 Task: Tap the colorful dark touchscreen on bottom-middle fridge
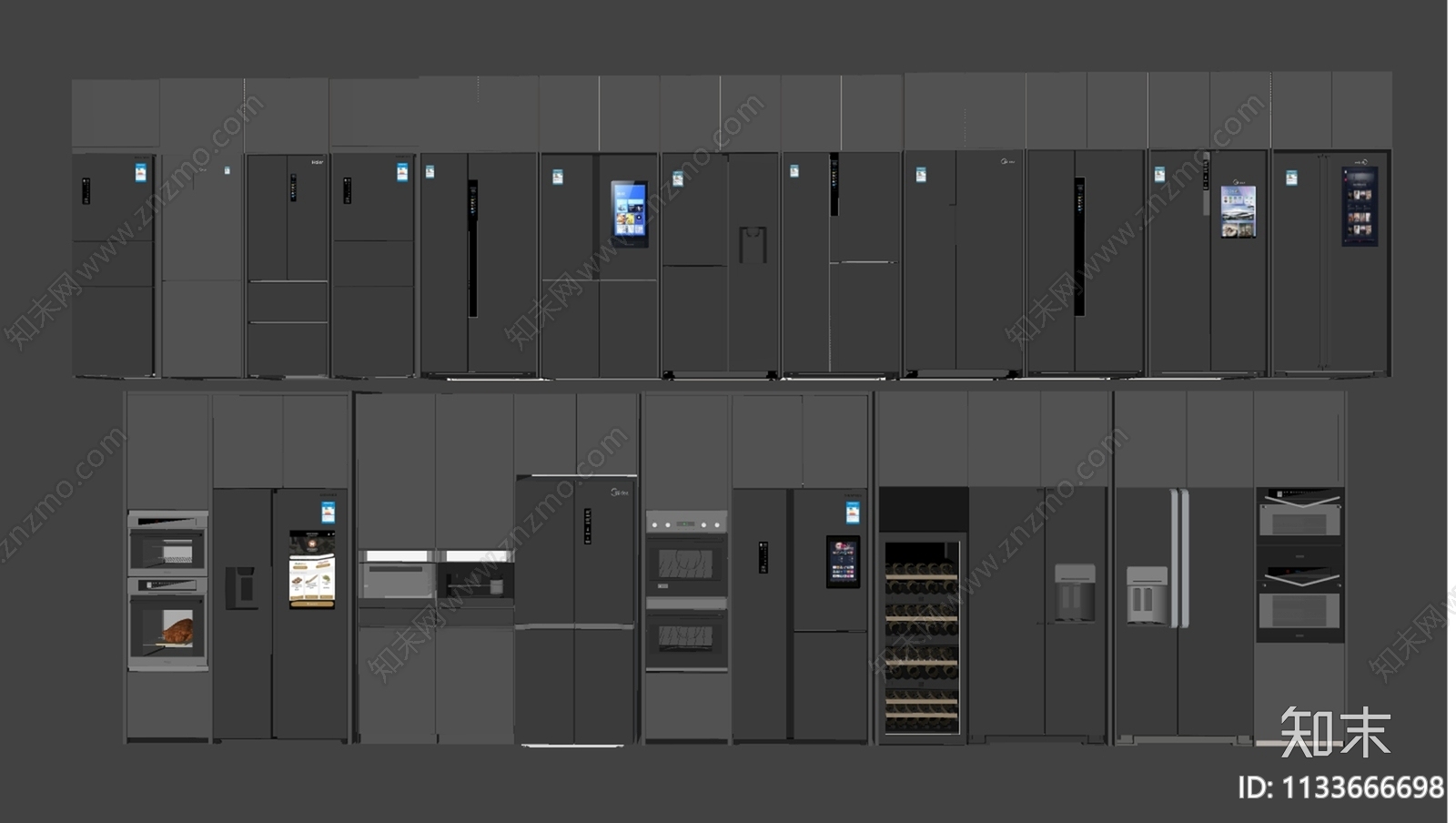843,562
